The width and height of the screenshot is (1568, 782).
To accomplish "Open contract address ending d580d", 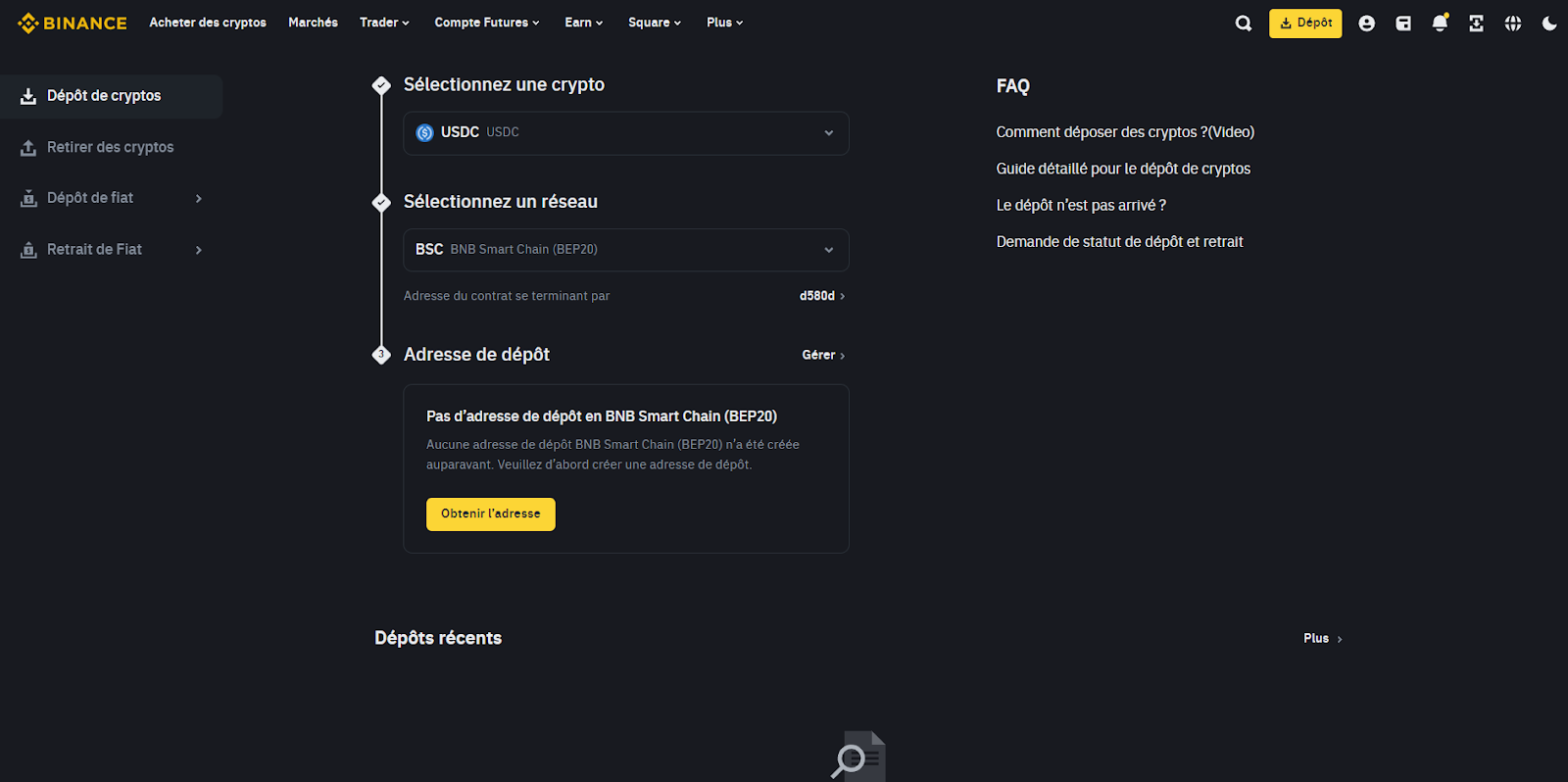I will 821,296.
